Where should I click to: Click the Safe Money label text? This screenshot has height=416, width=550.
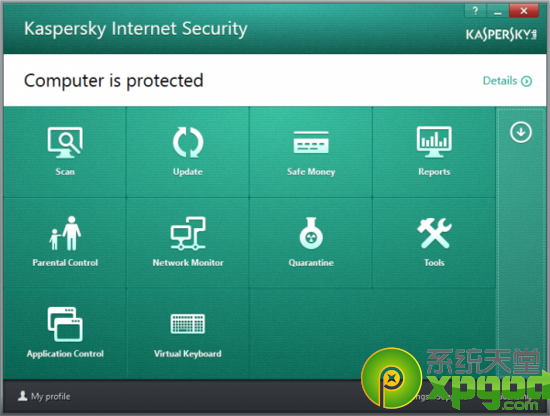tap(311, 172)
